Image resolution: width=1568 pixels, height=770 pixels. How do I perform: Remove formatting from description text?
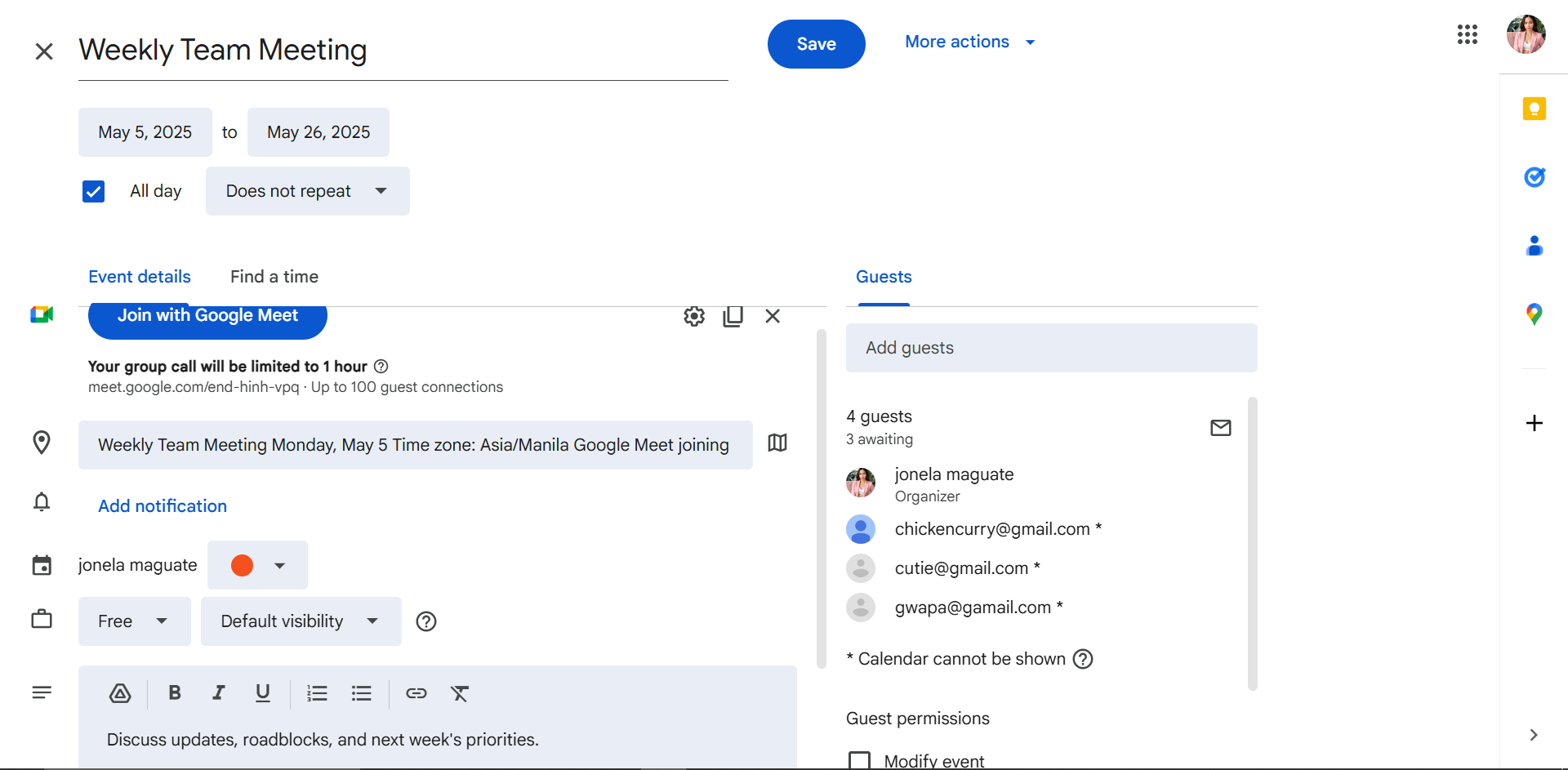point(460,693)
